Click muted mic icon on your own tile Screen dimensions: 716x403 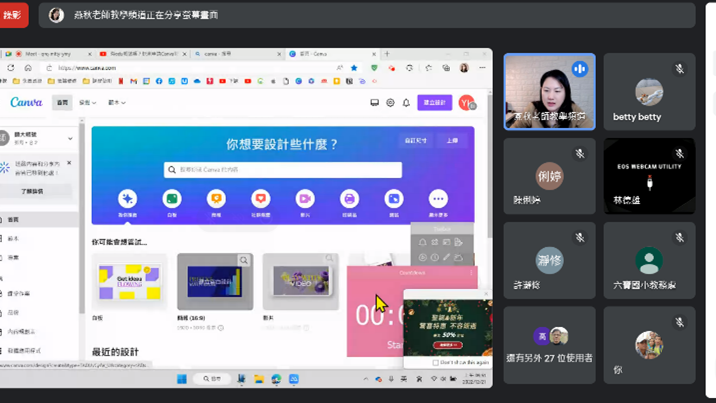tap(679, 322)
